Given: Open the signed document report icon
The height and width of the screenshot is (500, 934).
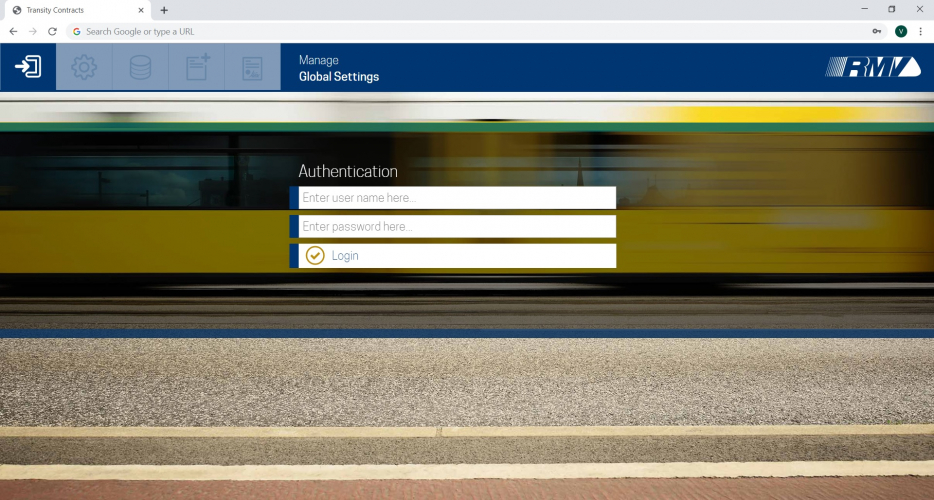Looking at the screenshot, I should [253, 68].
